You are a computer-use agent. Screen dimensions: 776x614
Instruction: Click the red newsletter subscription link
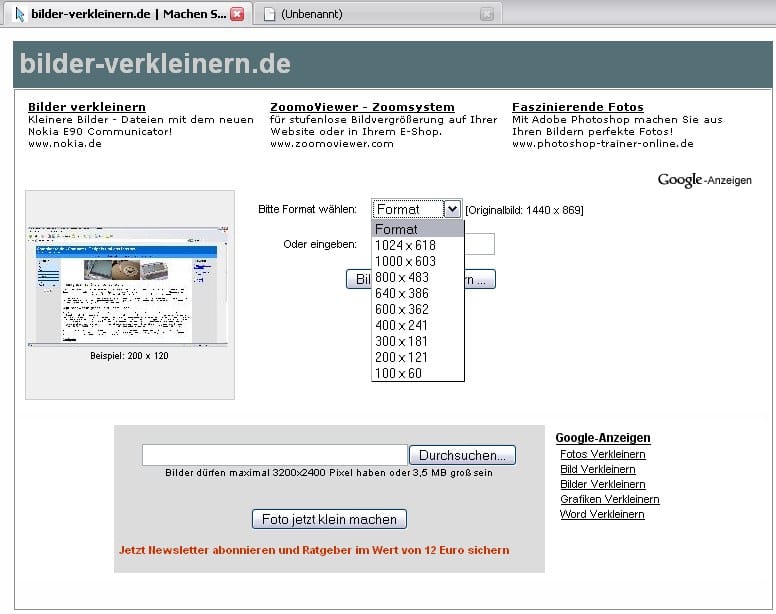314,550
